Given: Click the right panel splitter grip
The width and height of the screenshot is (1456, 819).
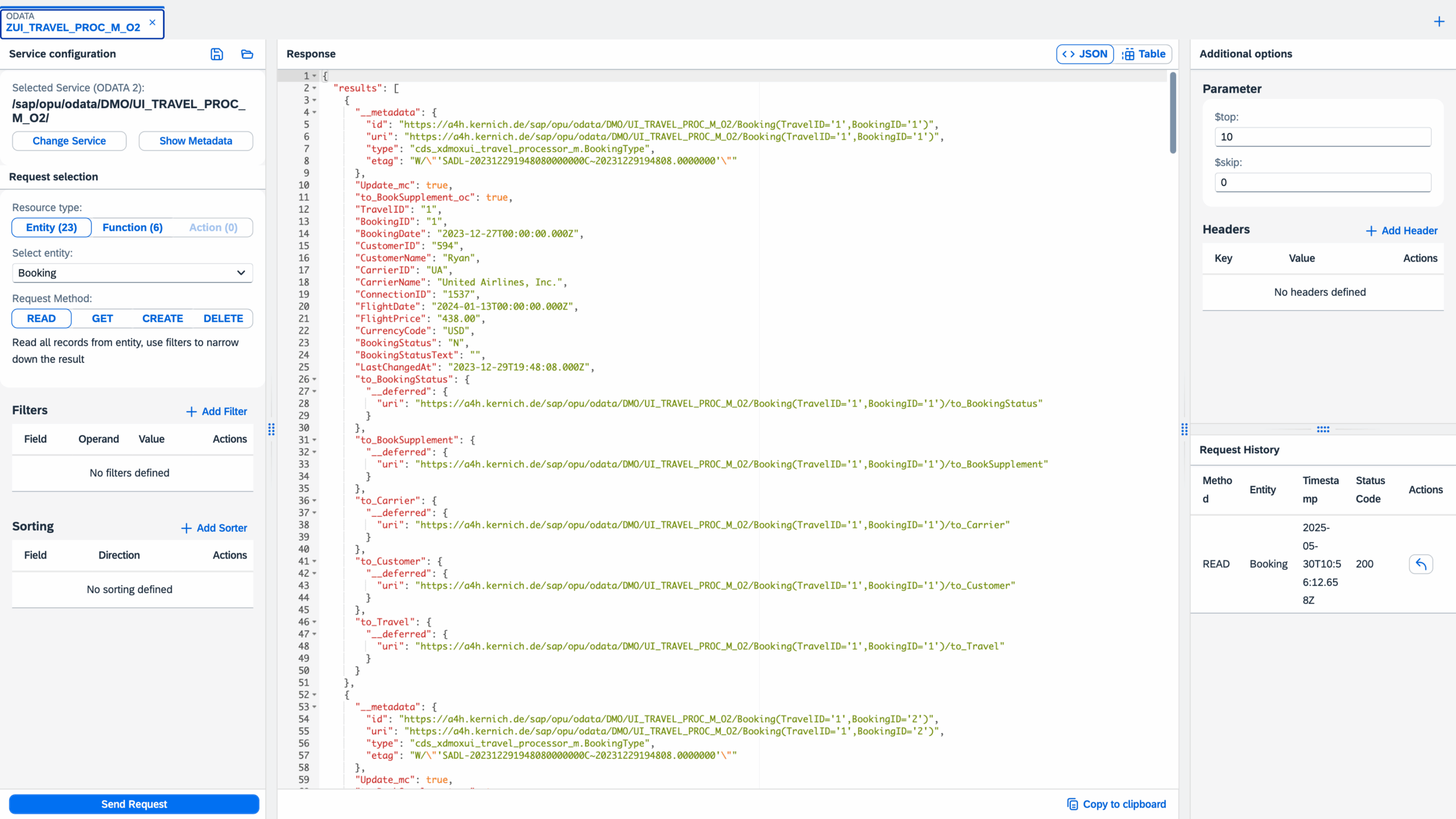Looking at the screenshot, I should 1184,429.
